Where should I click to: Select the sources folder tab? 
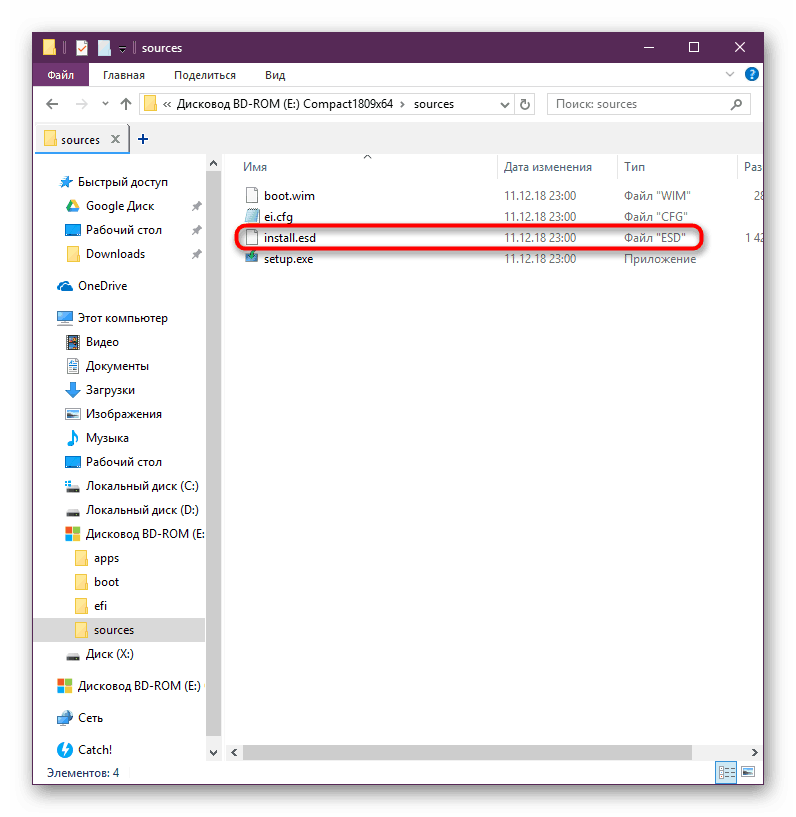[x=80, y=140]
